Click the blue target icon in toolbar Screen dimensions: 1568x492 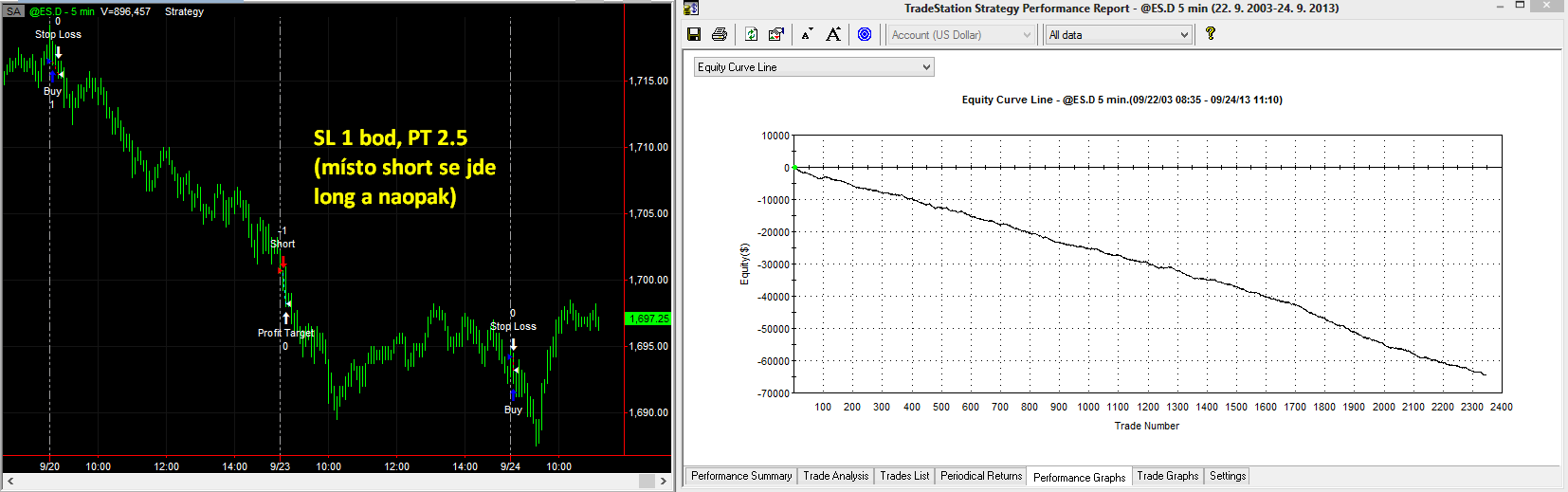[x=865, y=34]
